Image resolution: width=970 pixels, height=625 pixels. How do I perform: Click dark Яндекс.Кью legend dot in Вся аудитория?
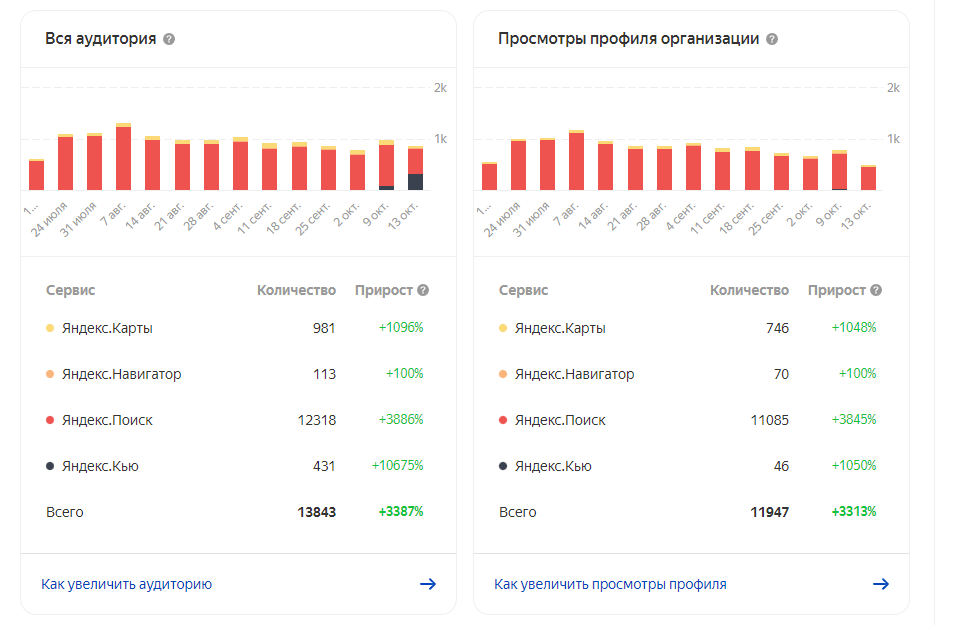[x=50, y=466]
